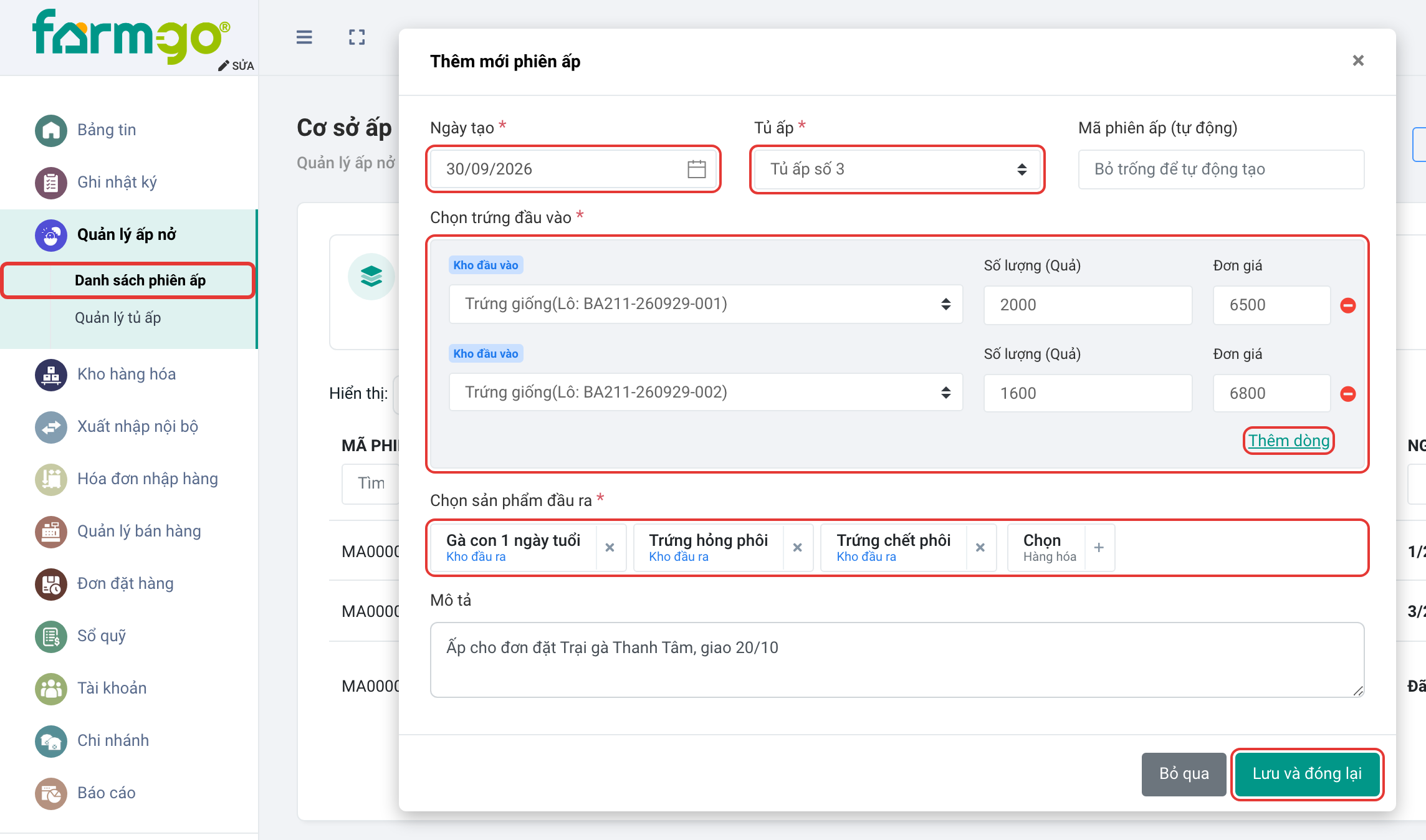Click the Thêm dòng link
Image resolution: width=1426 pixels, height=840 pixels.
[x=1289, y=441]
